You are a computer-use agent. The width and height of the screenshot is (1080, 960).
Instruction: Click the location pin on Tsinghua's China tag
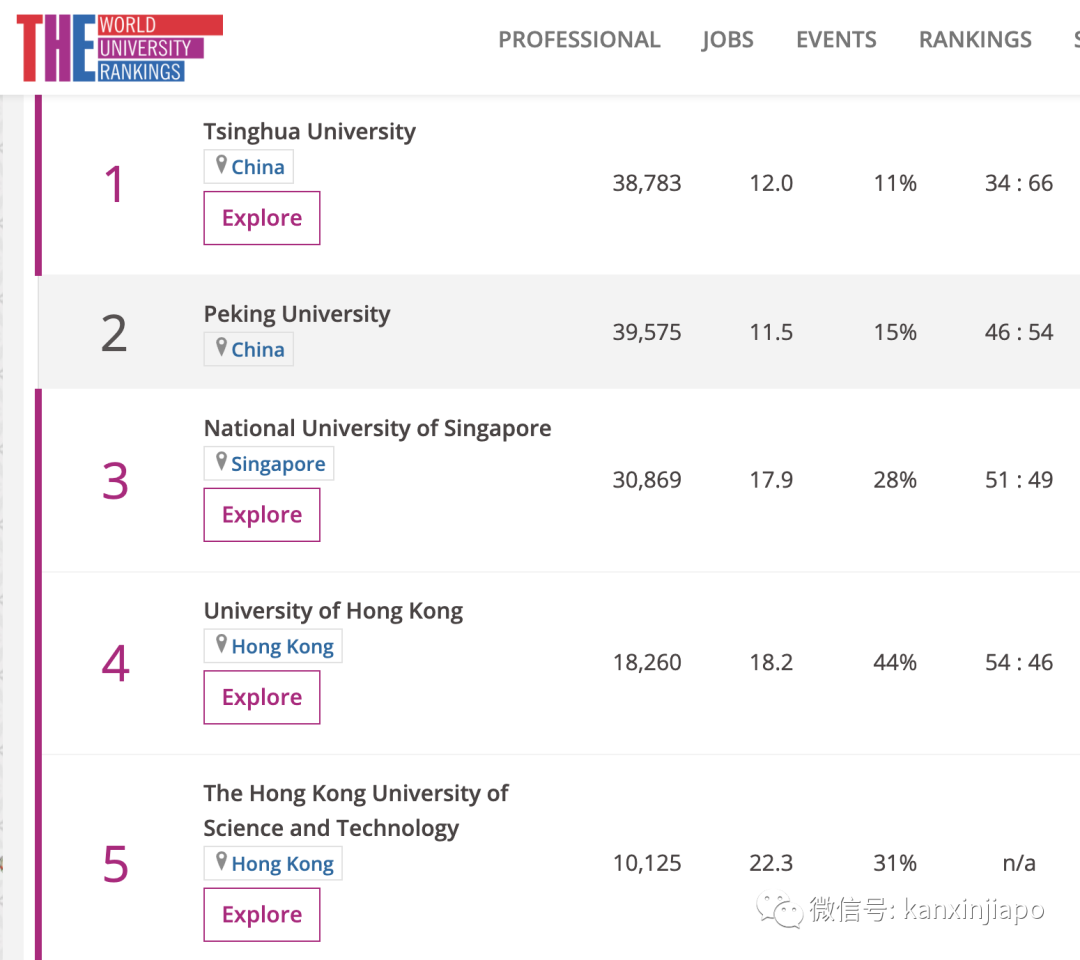coord(219,166)
